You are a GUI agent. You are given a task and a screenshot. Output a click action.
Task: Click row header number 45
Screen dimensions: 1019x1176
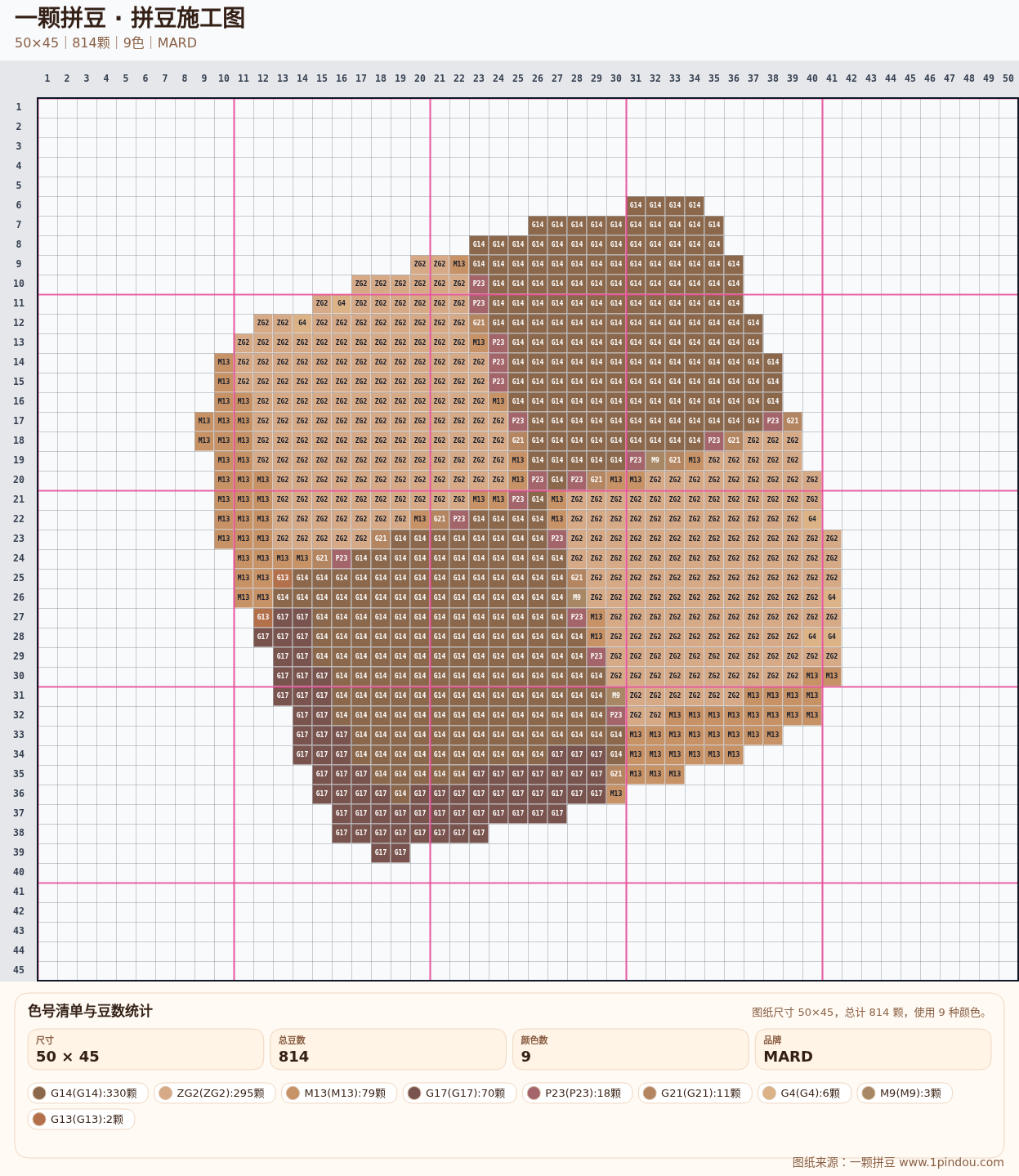pyautogui.click(x=19, y=970)
